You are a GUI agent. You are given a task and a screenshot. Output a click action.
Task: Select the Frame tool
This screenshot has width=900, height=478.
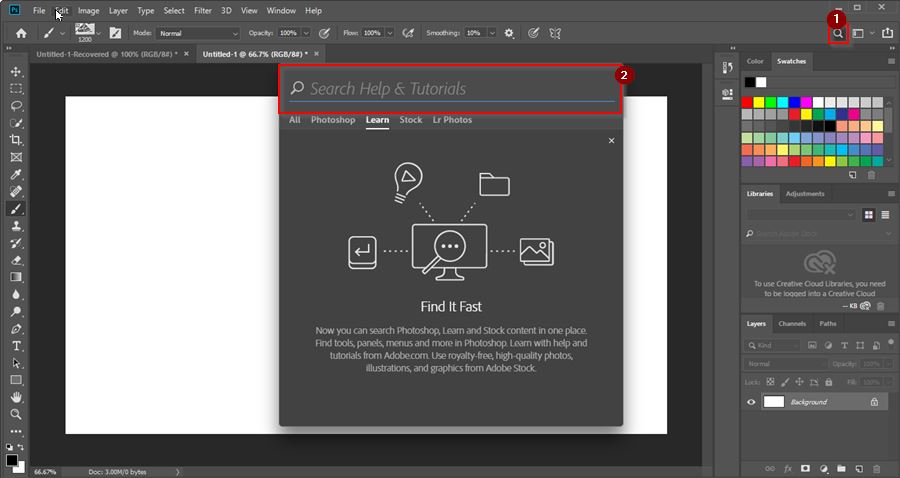(x=16, y=157)
